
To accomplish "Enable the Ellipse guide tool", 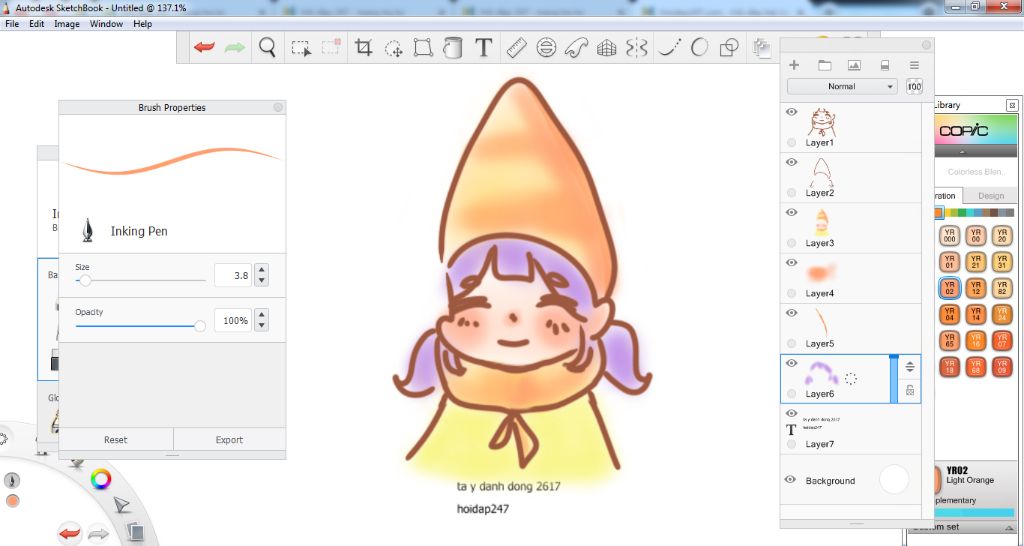I will (546, 48).
